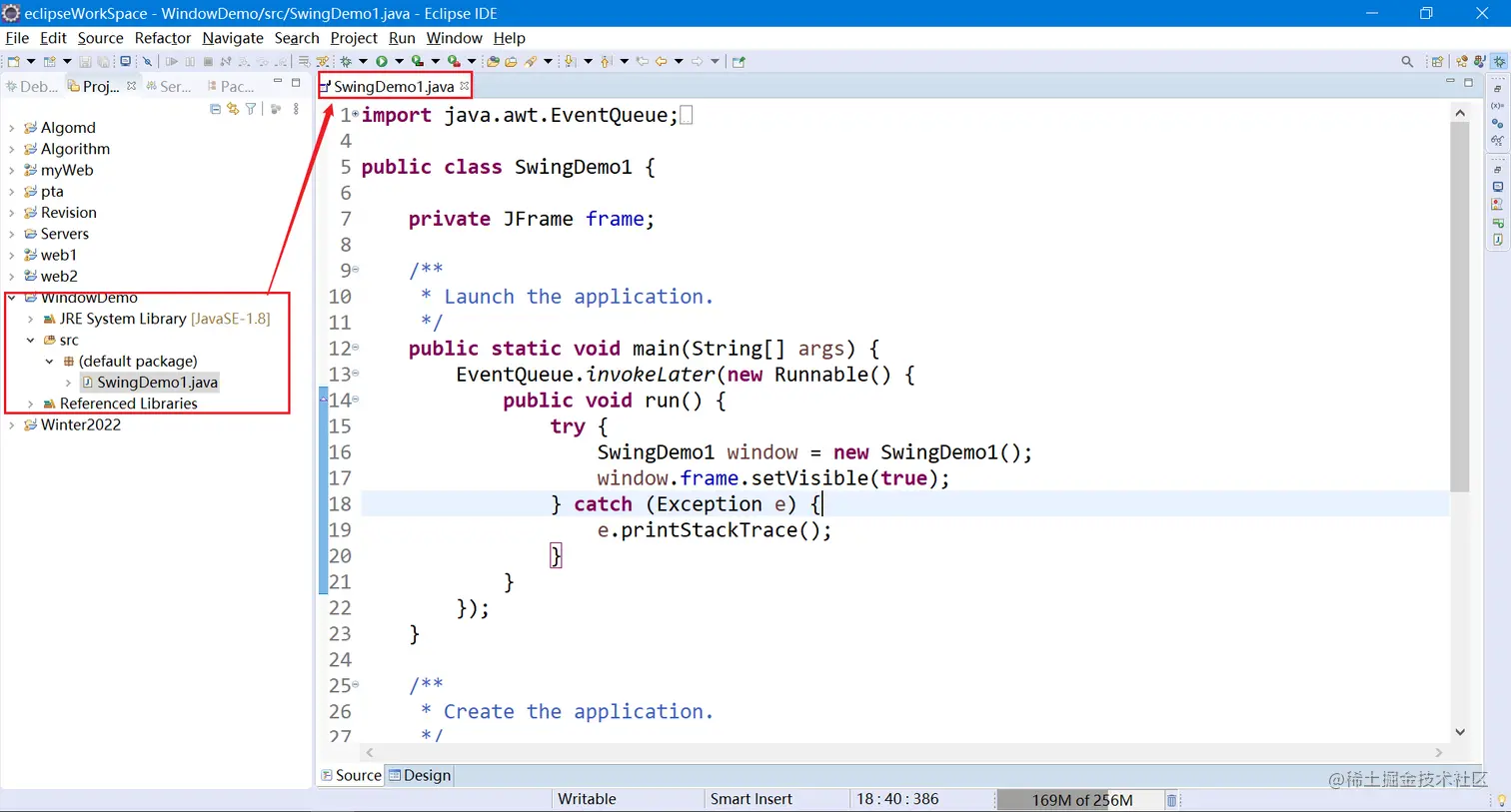Viewport: 1511px width, 812px height.
Task: Close the SwingDemo1.java editor tab
Action: pos(465,86)
